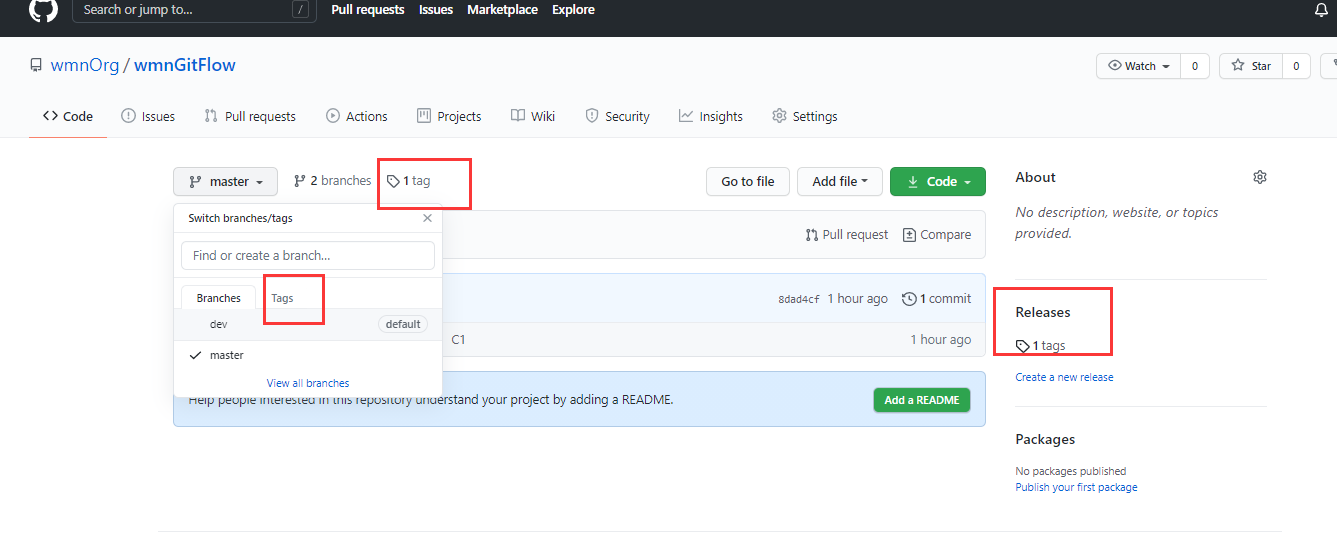This screenshot has width=1337, height=536.
Task: Open the Compare link
Action: [937, 234]
